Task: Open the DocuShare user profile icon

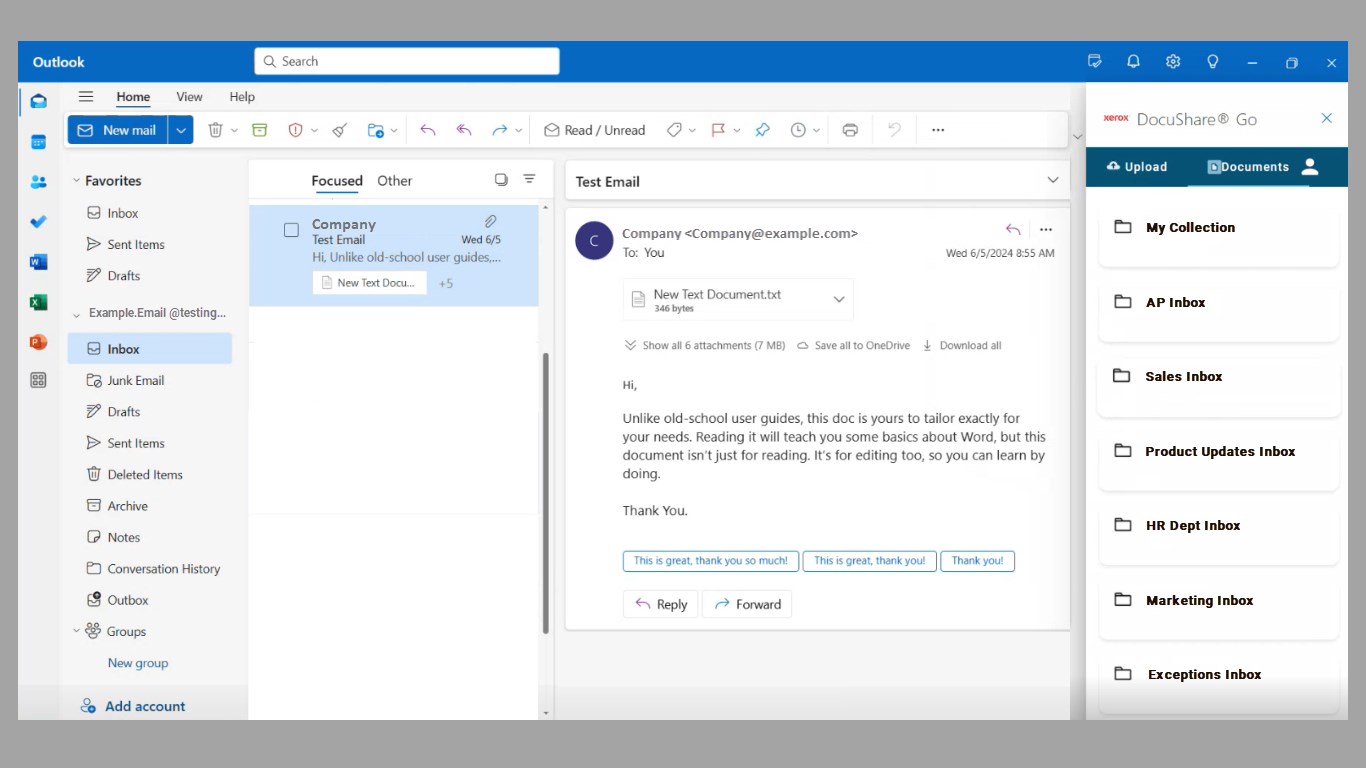Action: 1310,167
